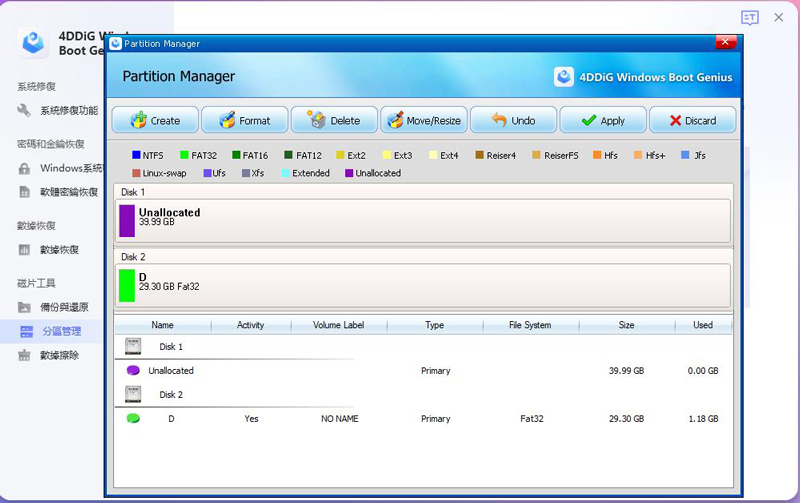Click the feedback icon in top-right corner
This screenshot has height=503, width=800.
pyautogui.click(x=749, y=18)
